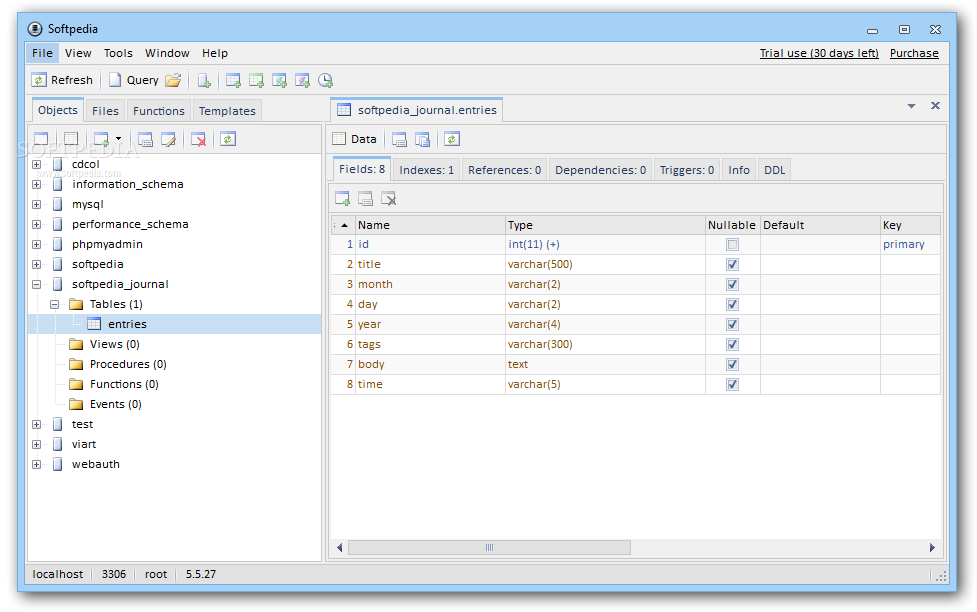Expand the mysql database node
The image size is (977, 612).
[37, 204]
